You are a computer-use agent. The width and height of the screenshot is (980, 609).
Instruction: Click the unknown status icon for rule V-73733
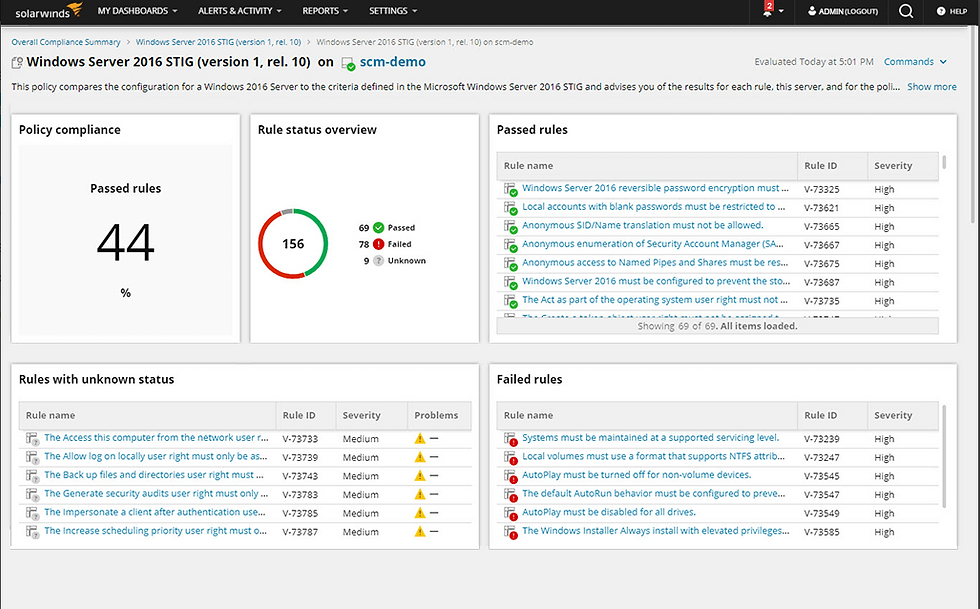tap(32, 439)
